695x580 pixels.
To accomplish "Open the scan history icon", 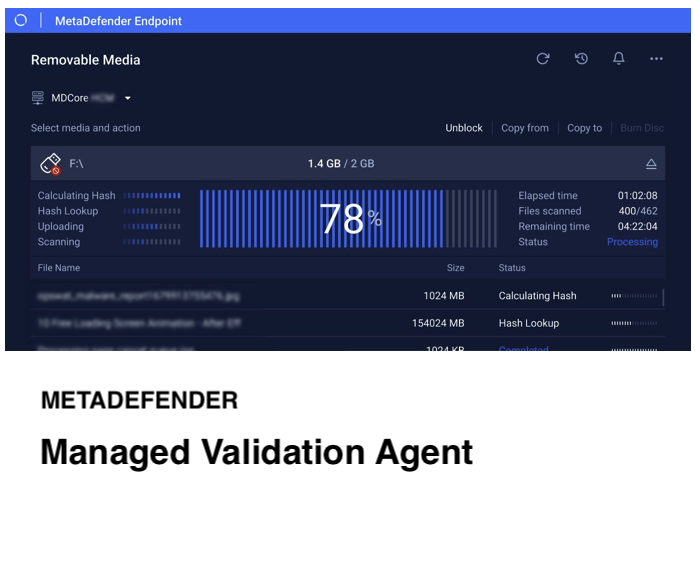I will pyautogui.click(x=581, y=59).
